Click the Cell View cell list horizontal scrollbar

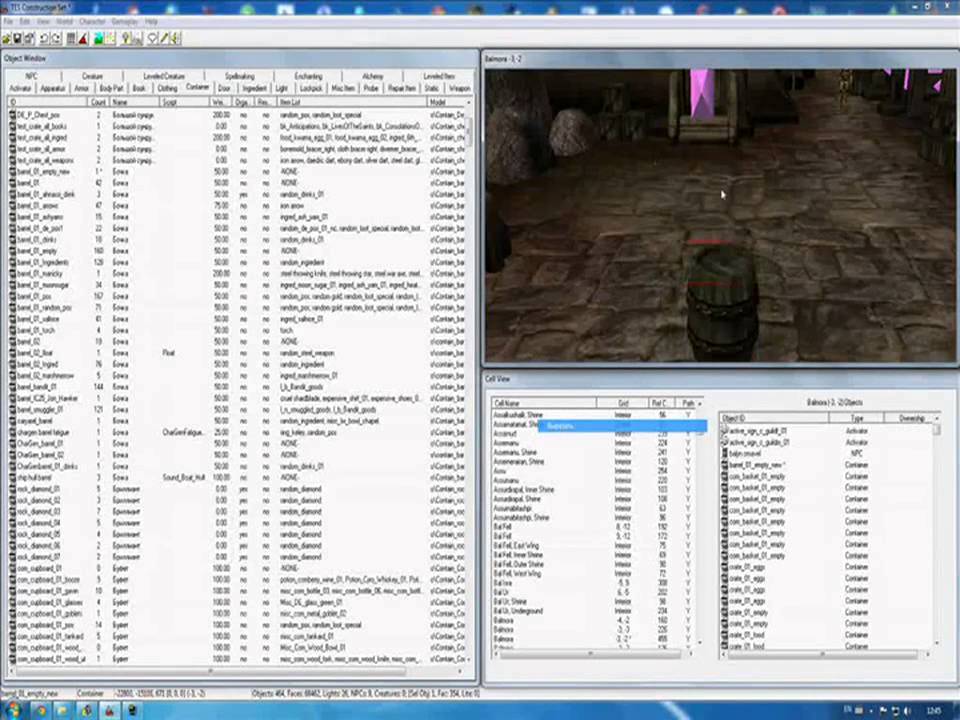tap(594, 654)
